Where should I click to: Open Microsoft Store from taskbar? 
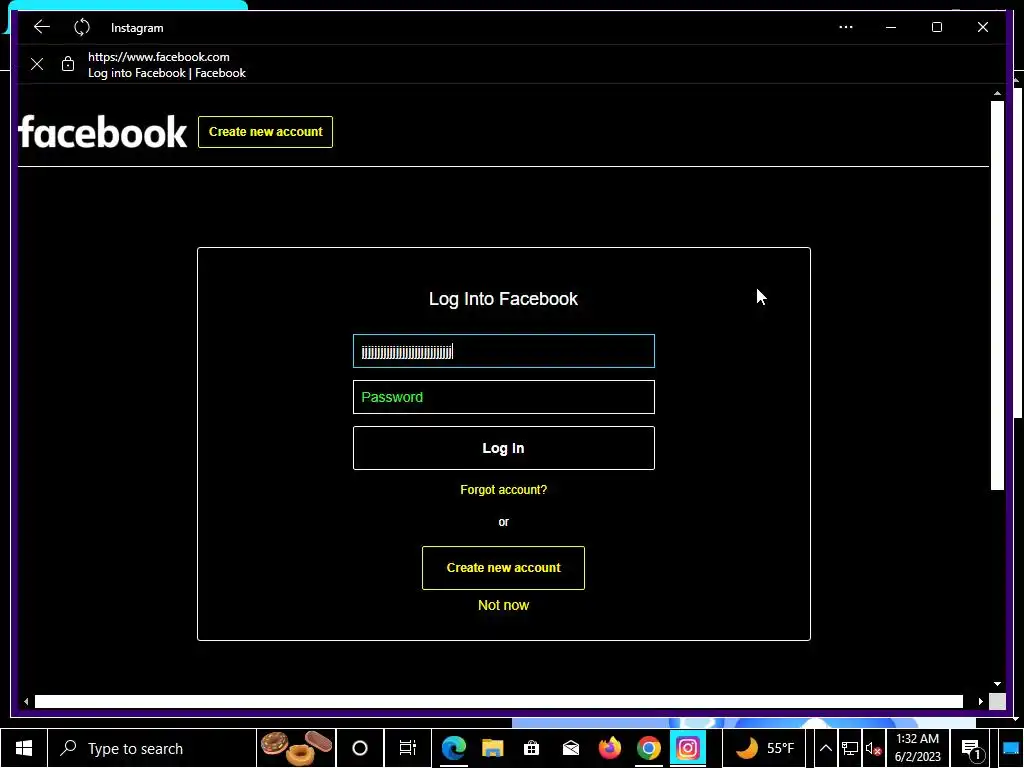(532, 748)
